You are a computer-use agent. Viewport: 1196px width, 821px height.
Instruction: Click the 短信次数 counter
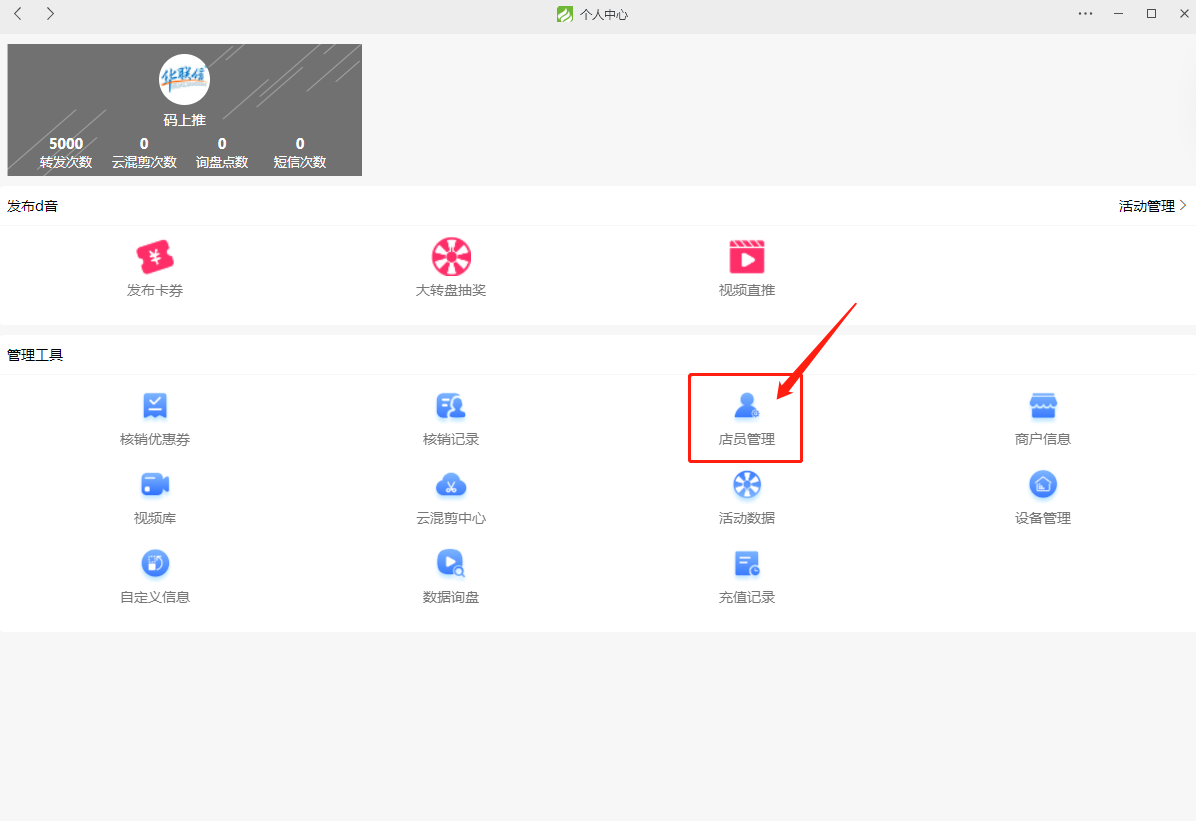(300, 153)
